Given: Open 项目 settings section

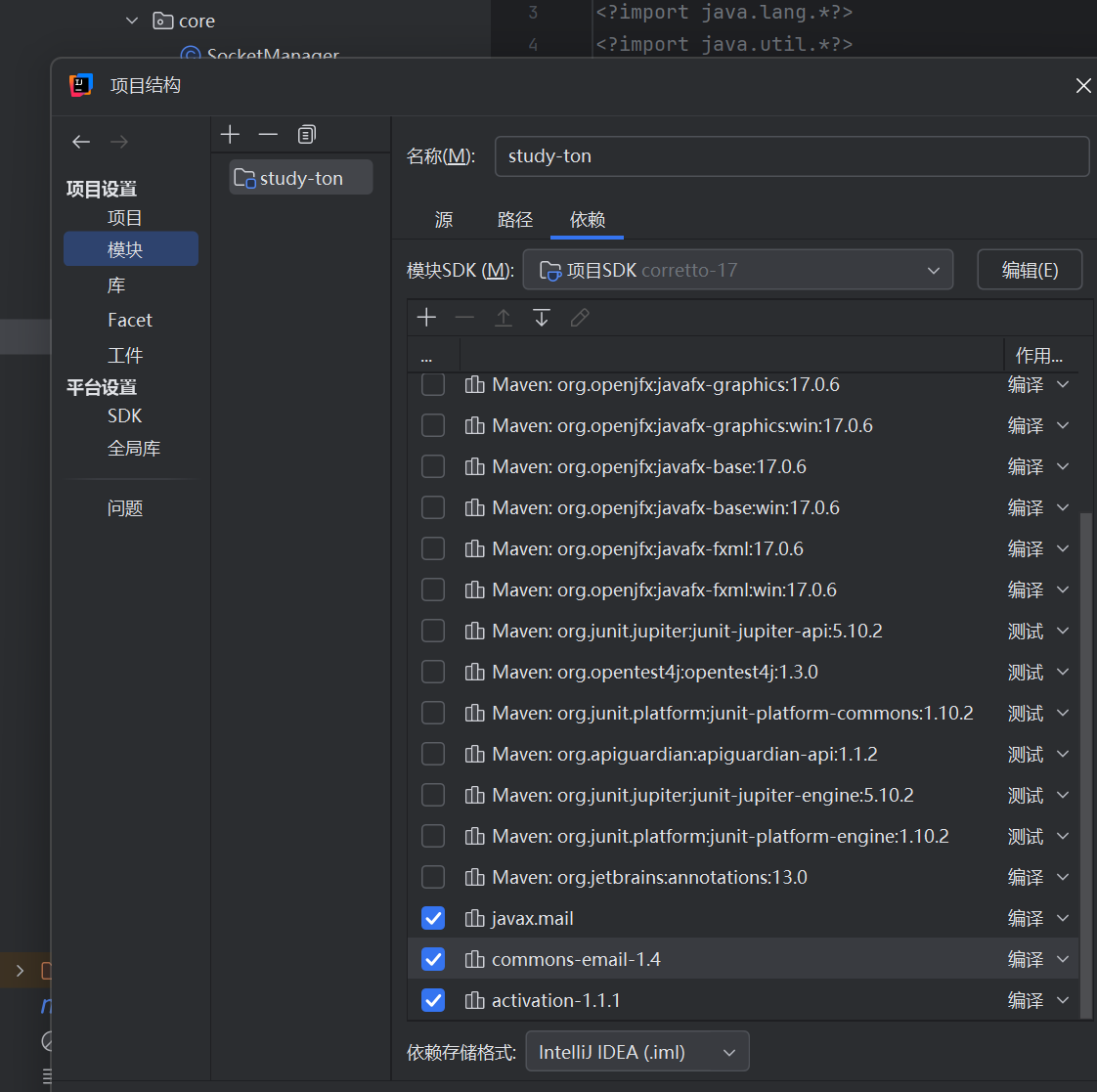Looking at the screenshot, I should 125,218.
